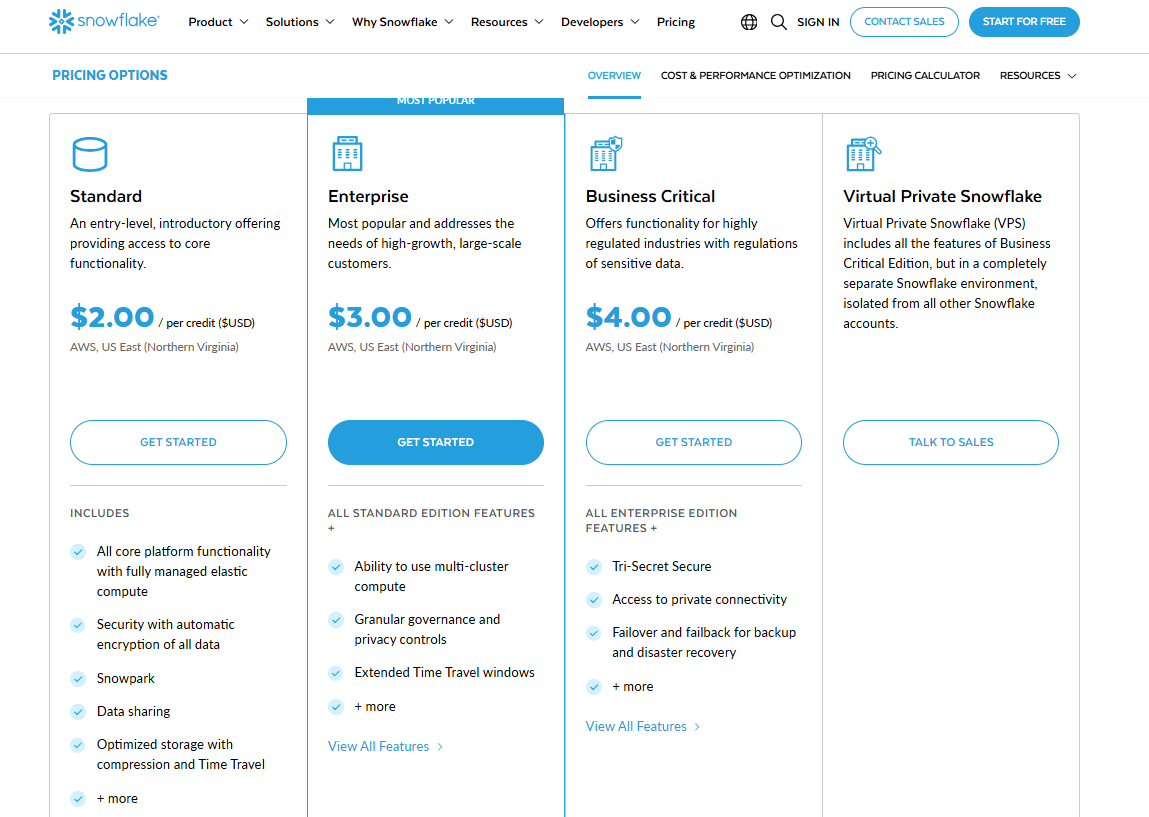Image resolution: width=1149 pixels, height=817 pixels.
Task: Click the Enterprise heading
Action: point(368,196)
